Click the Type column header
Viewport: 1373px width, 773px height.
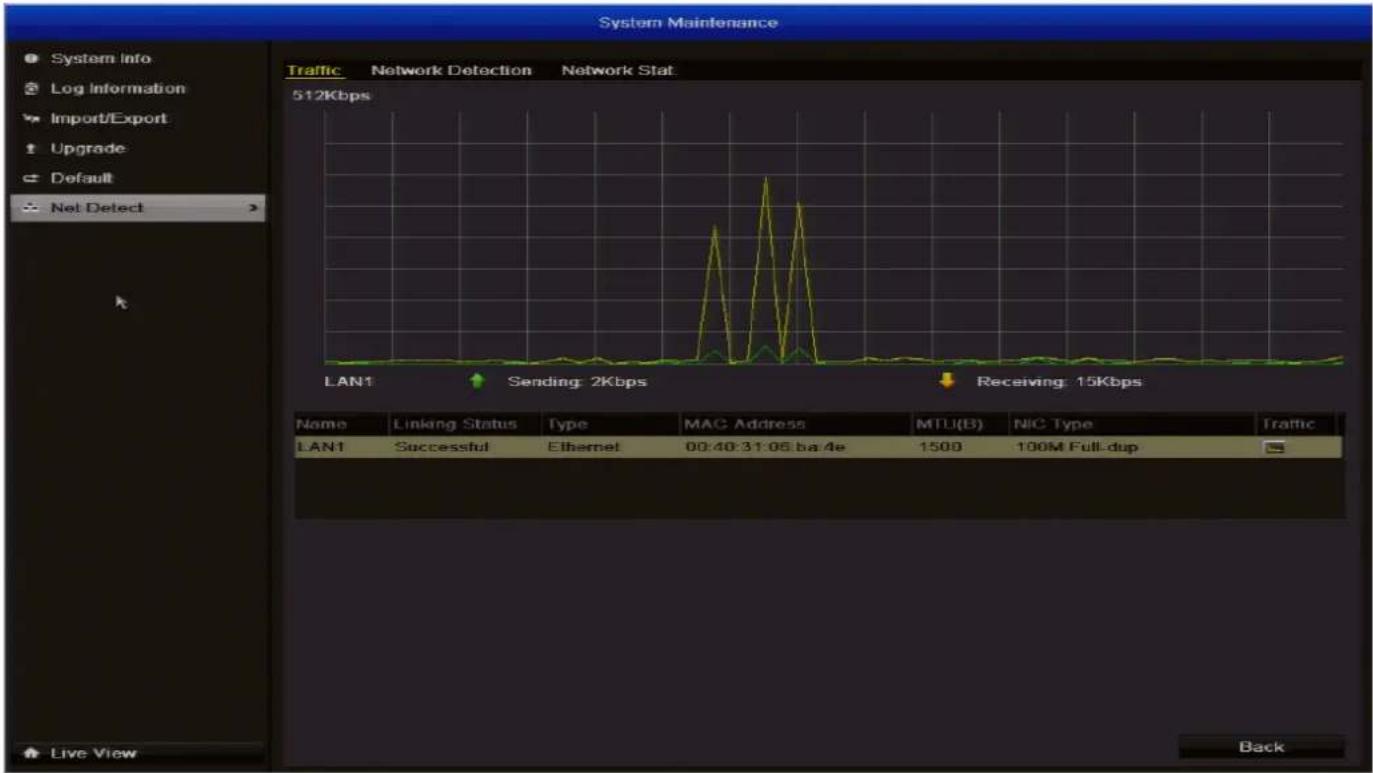[567, 425]
